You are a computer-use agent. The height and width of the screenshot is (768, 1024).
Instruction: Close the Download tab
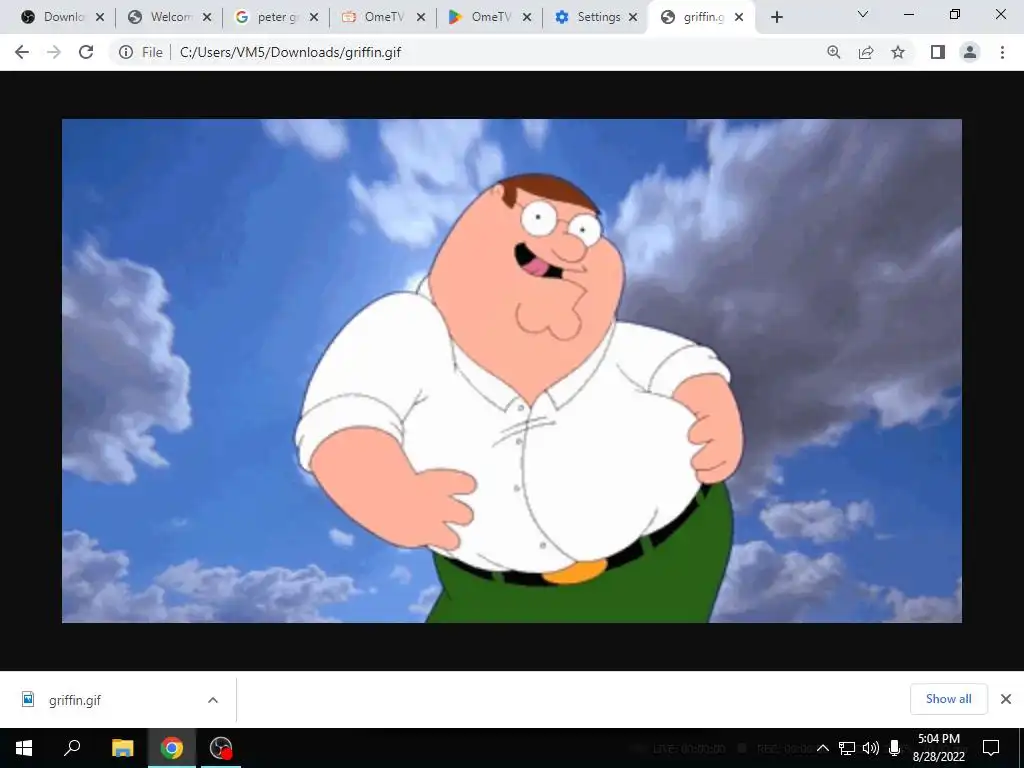pyautogui.click(x=100, y=18)
